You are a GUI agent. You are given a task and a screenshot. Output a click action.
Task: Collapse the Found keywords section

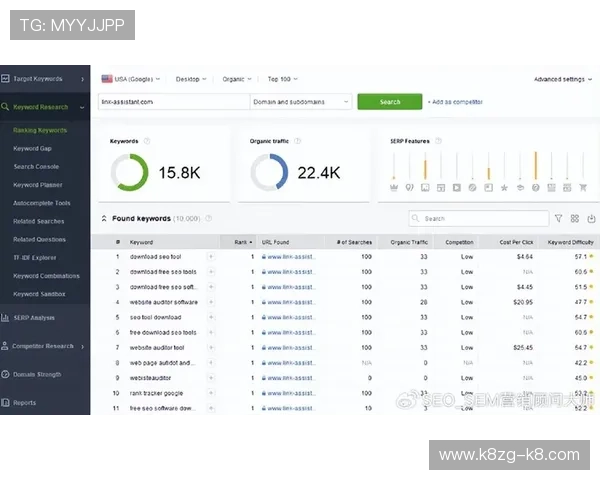pos(103,218)
